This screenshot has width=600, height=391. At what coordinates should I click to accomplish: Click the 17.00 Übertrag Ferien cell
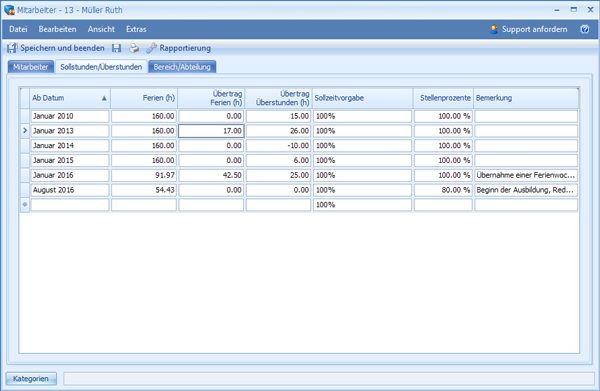211,131
